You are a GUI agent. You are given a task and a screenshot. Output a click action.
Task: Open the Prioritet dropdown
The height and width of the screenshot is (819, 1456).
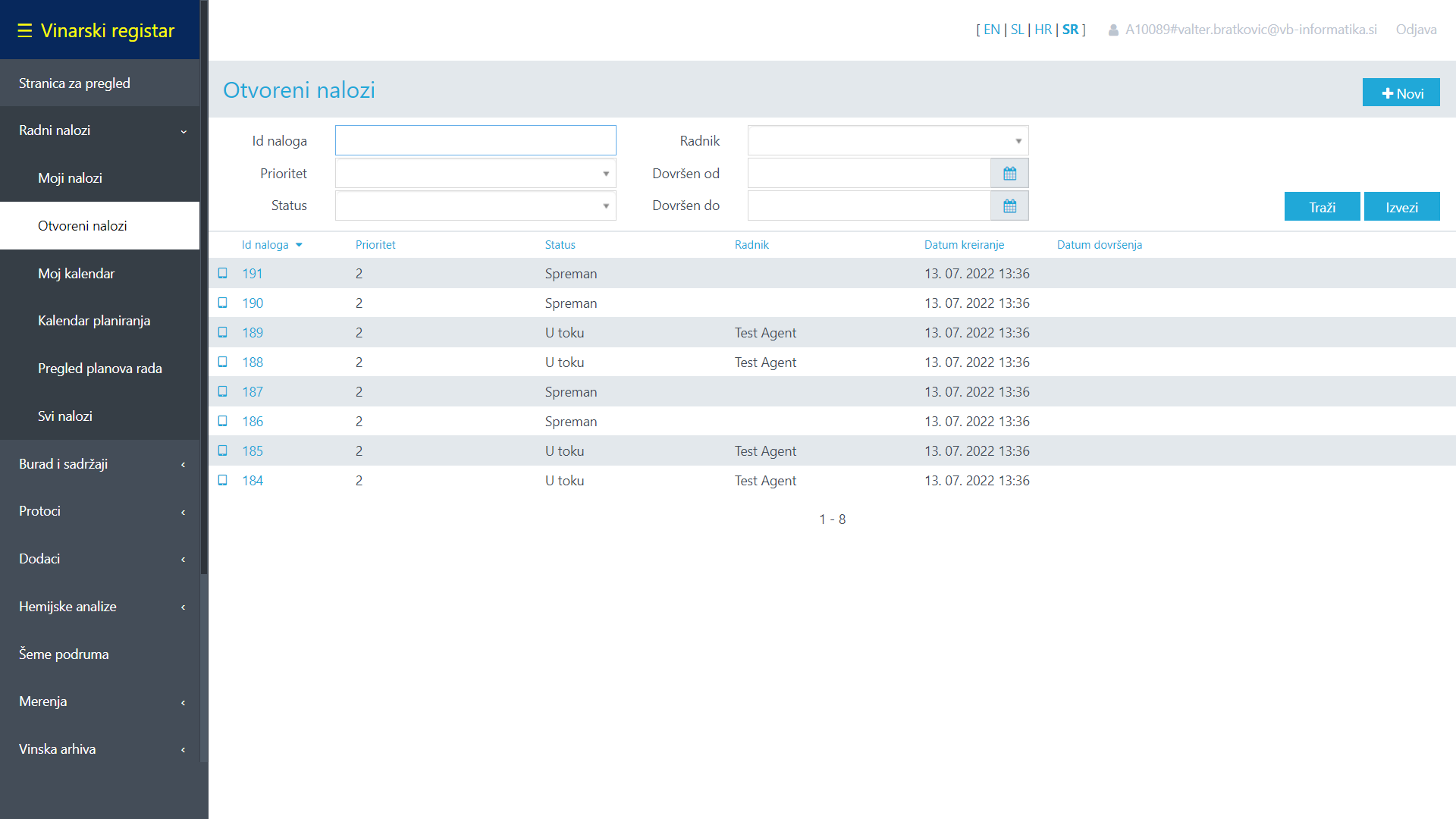(475, 174)
